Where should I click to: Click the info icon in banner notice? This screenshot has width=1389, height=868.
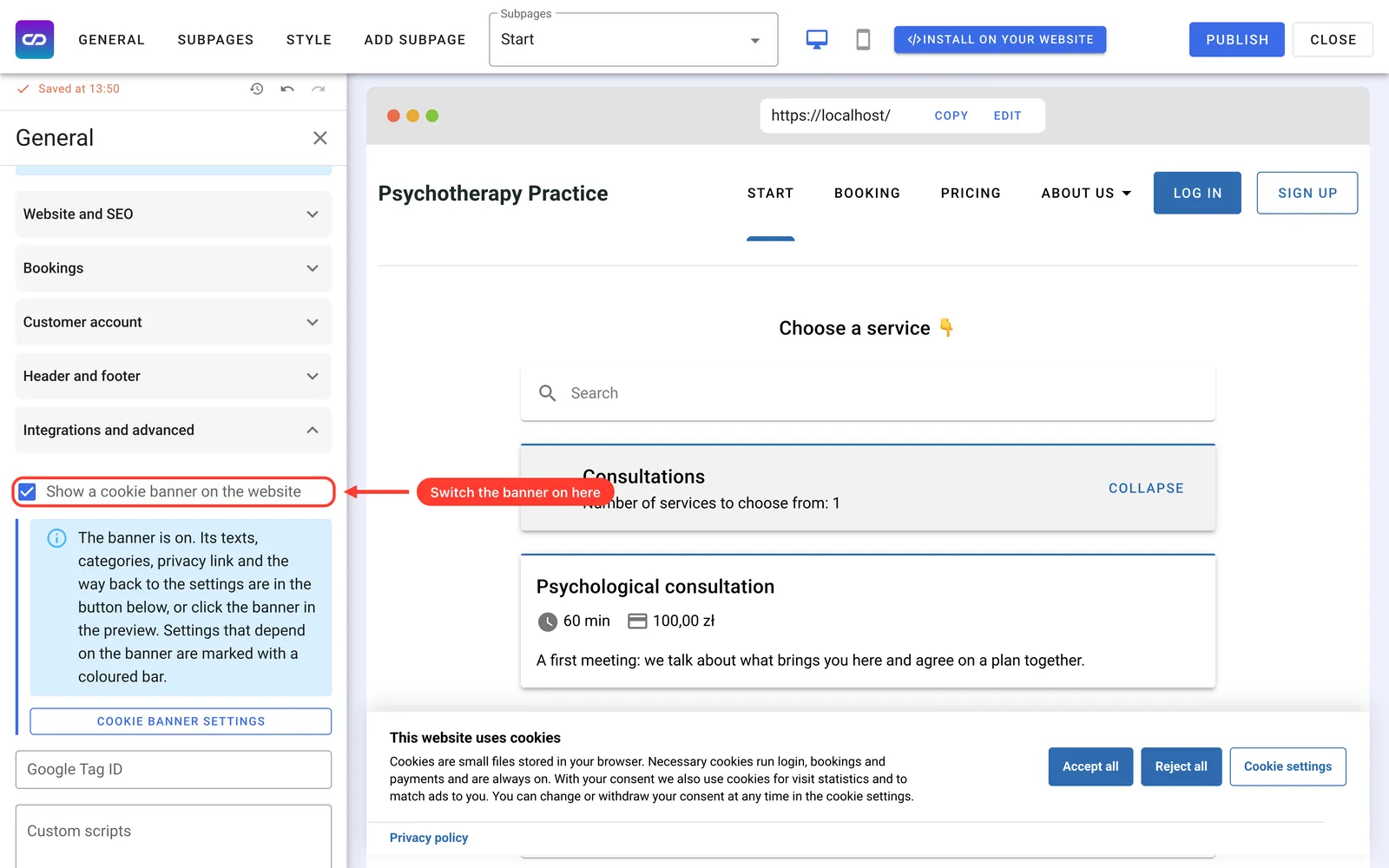click(56, 538)
